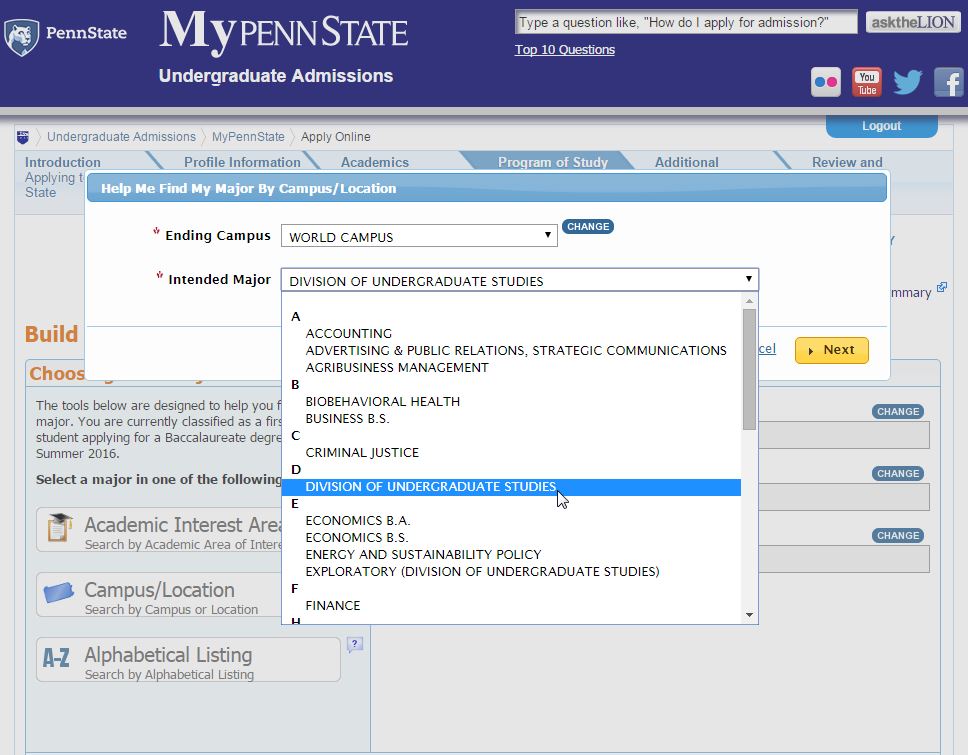968x755 pixels.
Task: Open the Alphabetical Listing help question icon
Action: coord(354,644)
